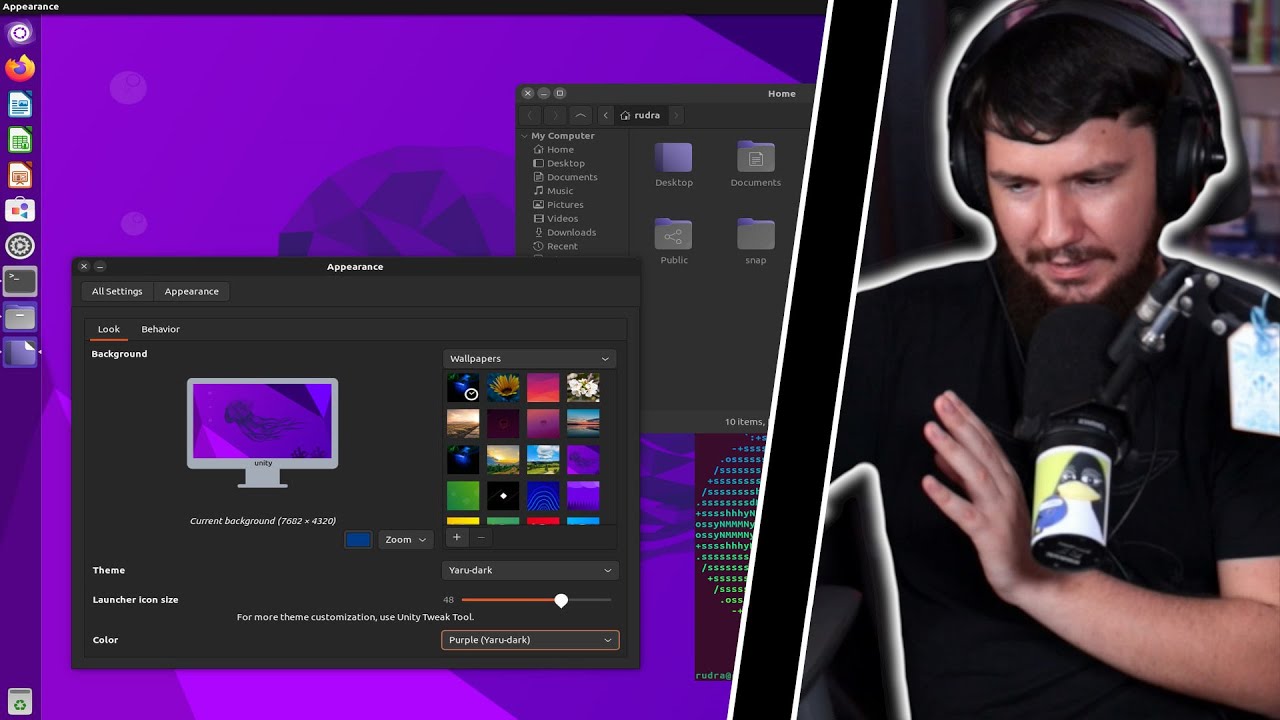
Task: Open LibreOffice Writer from the launcher
Action: (x=20, y=104)
